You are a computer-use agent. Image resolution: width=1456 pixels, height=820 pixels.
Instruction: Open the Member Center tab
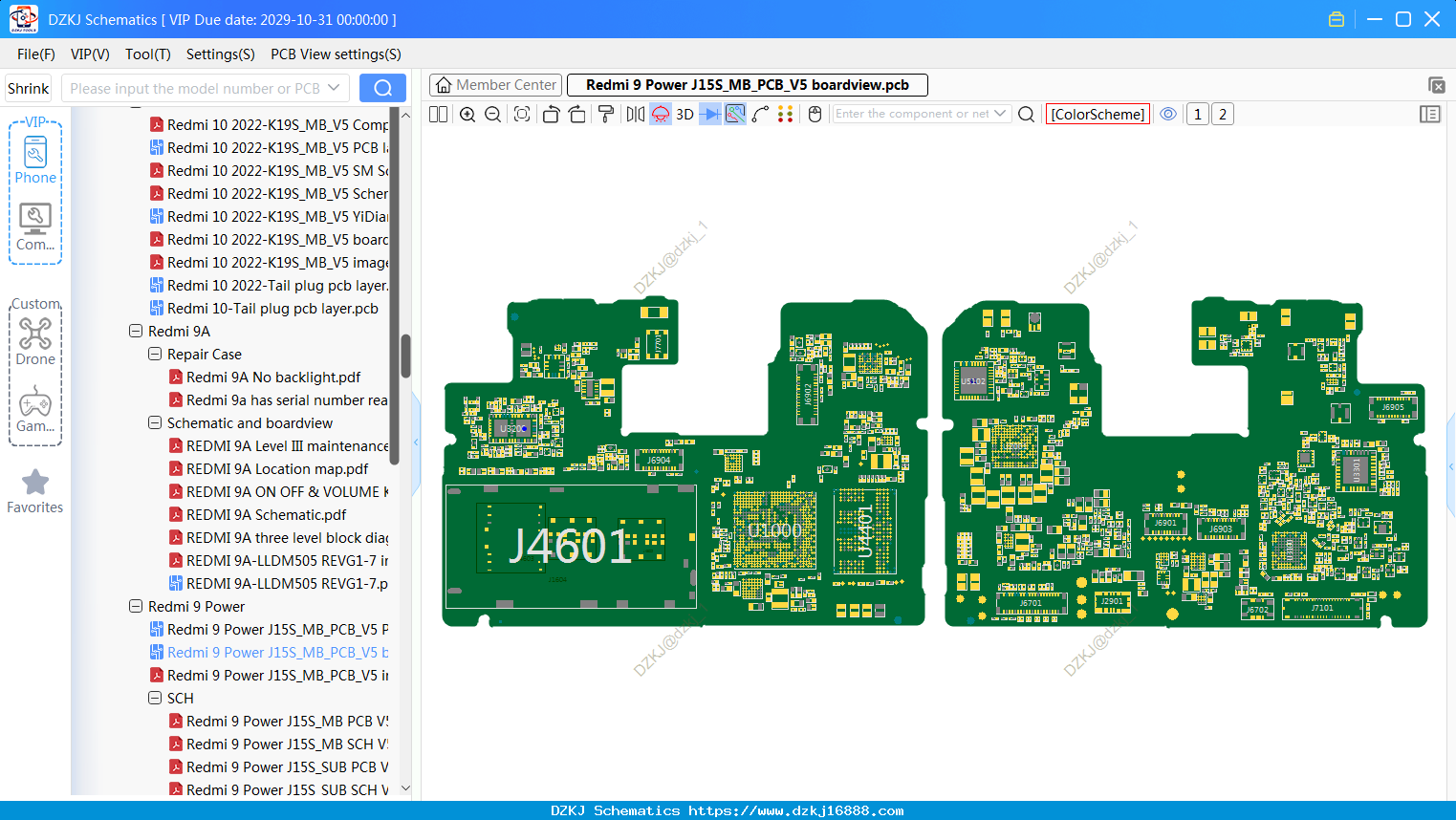(x=496, y=85)
